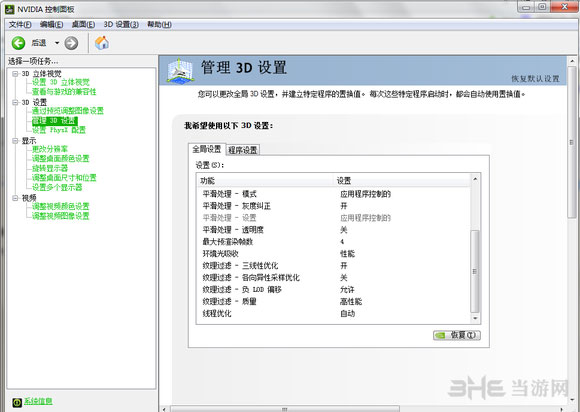The width and height of the screenshot is (580, 412).
Task: Open 调整视频颜色设置 task
Action: tap(61, 206)
